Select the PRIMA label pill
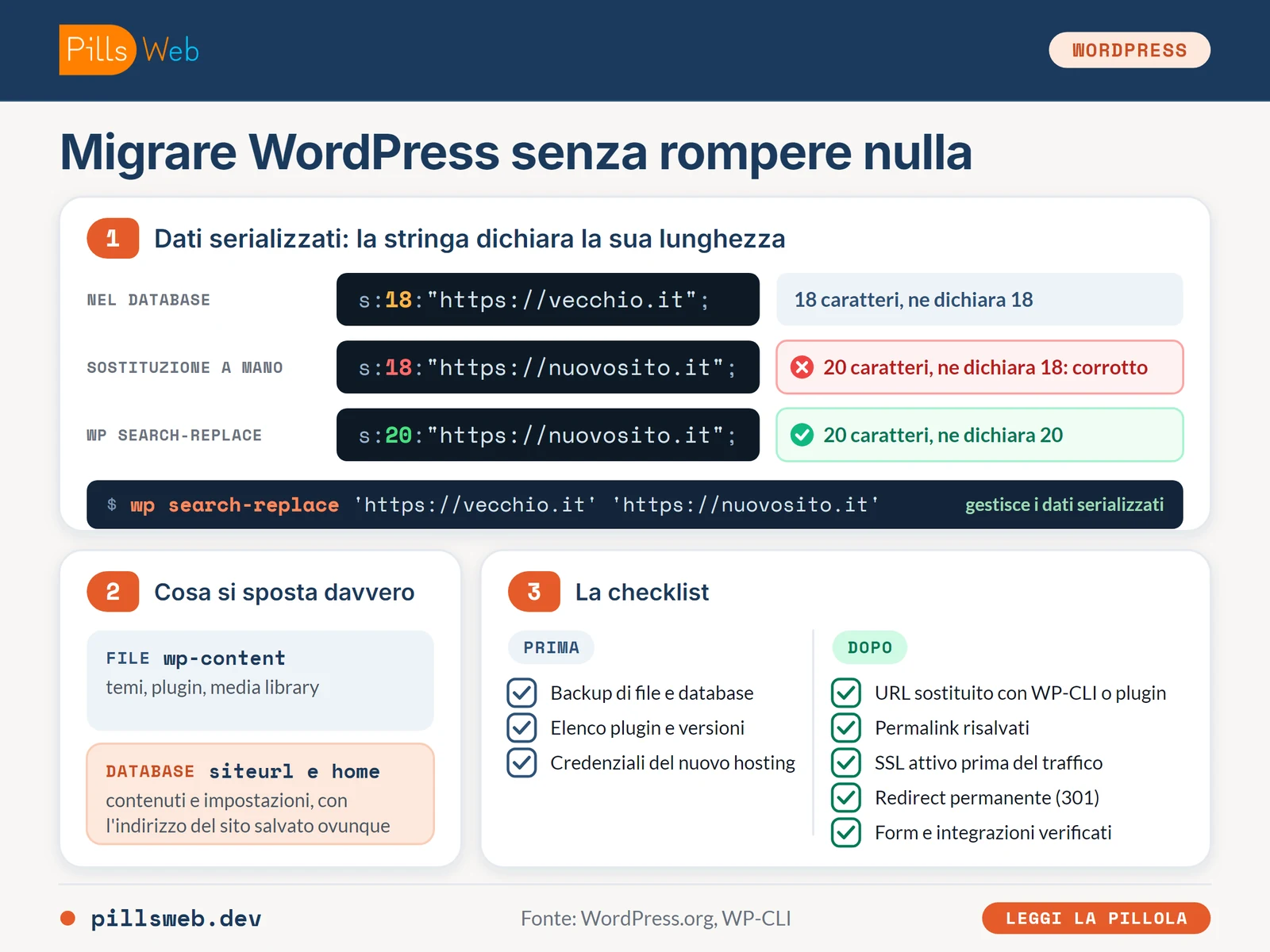Screen dimensions: 1270x952 (x=551, y=647)
